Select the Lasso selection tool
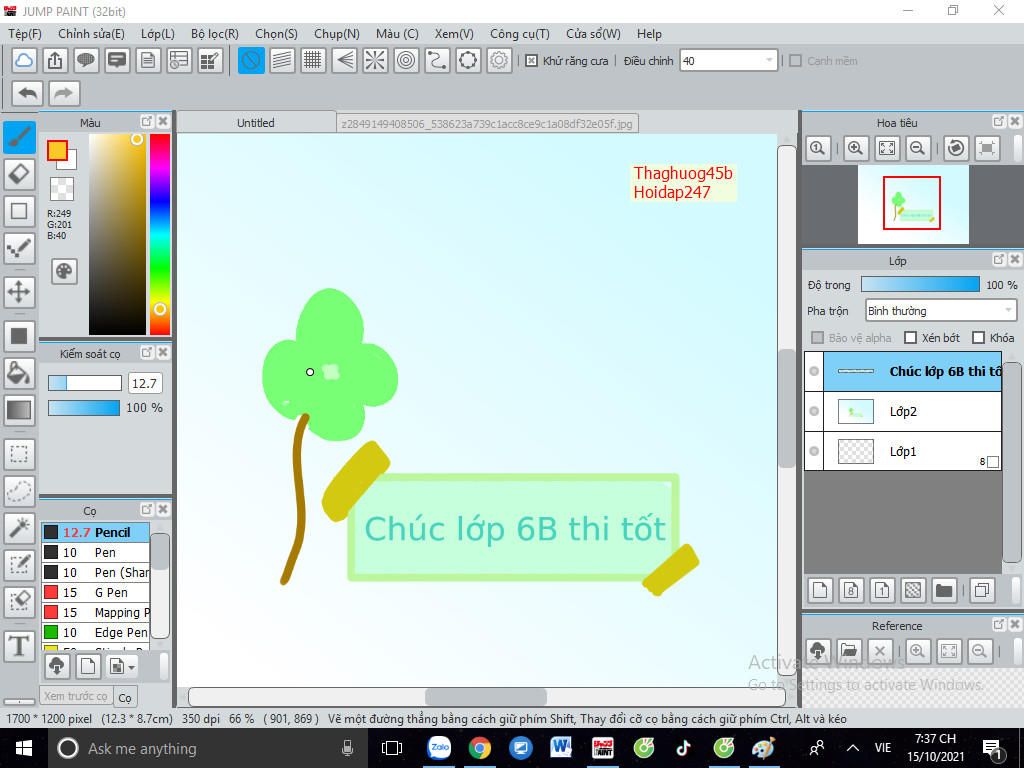The width and height of the screenshot is (1024, 768). point(19,490)
